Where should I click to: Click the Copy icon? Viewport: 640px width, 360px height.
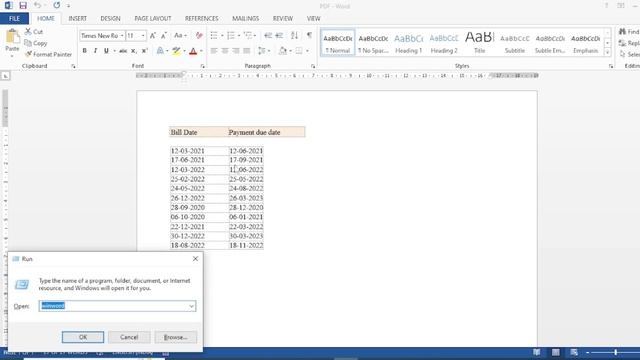[x=28, y=43]
